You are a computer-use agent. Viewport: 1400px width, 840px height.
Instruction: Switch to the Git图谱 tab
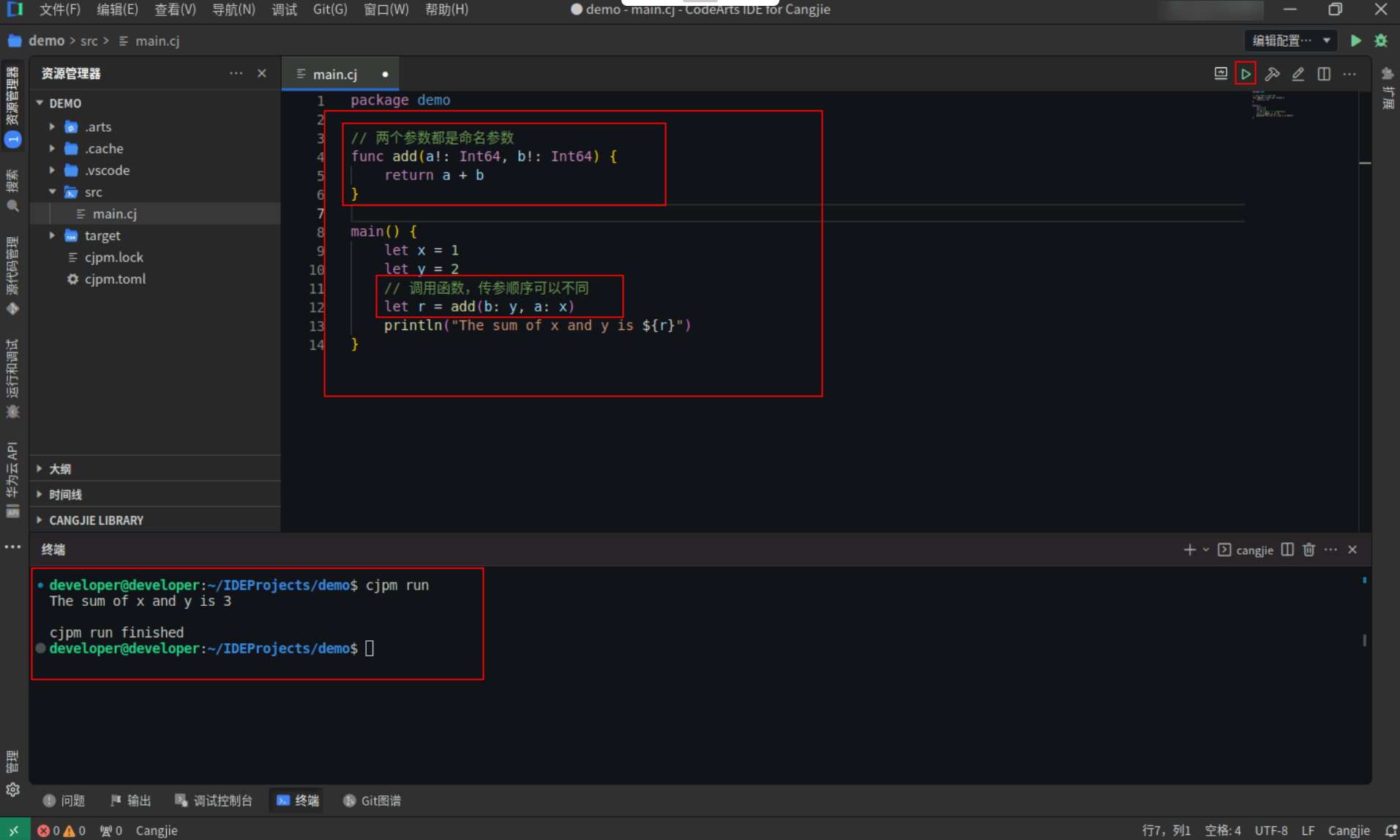372,800
